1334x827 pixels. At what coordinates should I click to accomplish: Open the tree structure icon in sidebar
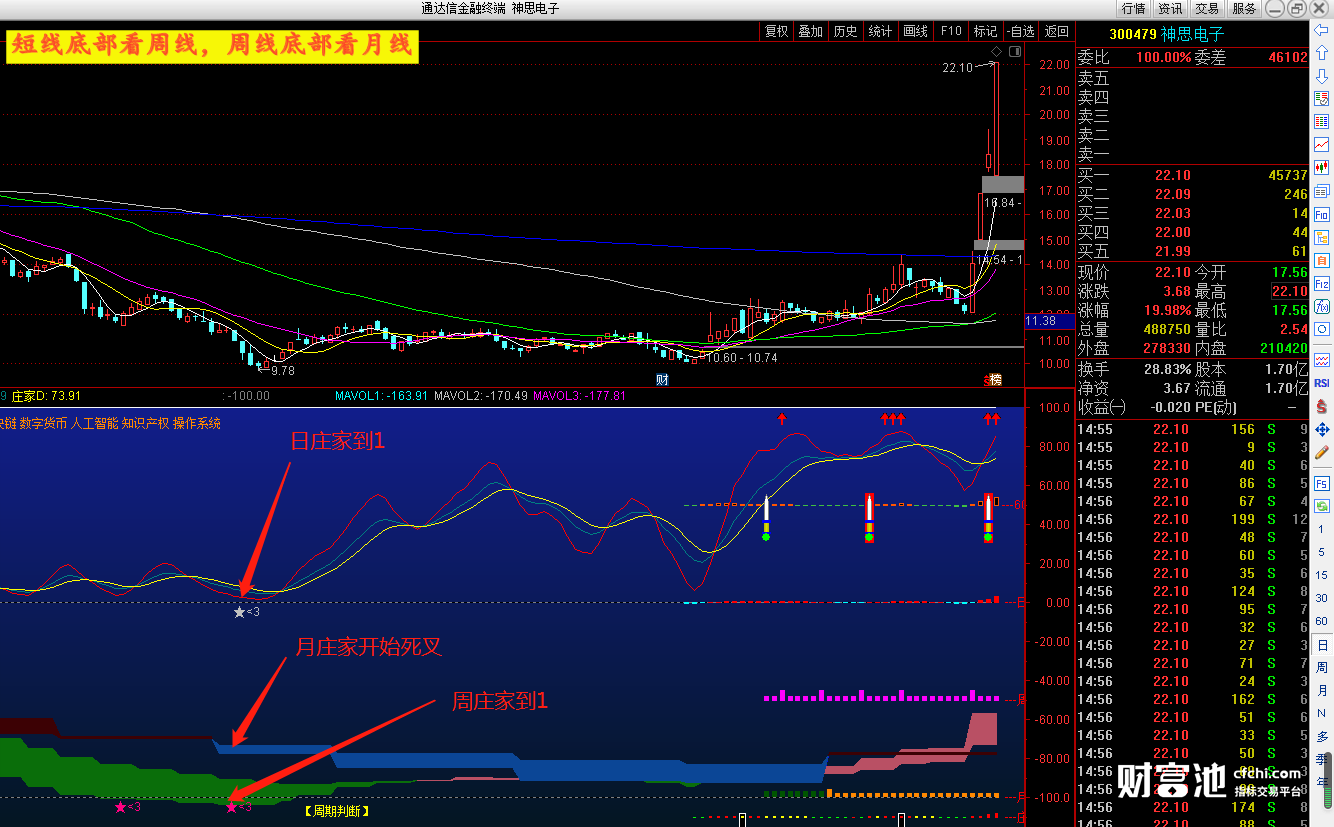1322,237
